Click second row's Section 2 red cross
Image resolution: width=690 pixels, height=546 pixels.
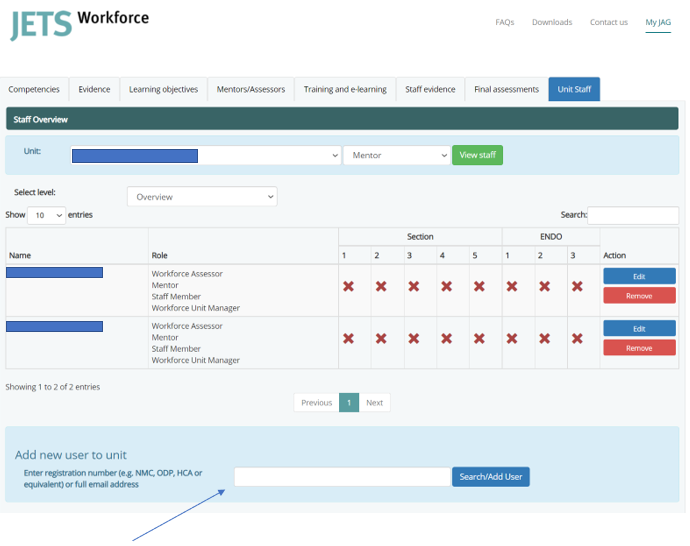tap(381, 338)
